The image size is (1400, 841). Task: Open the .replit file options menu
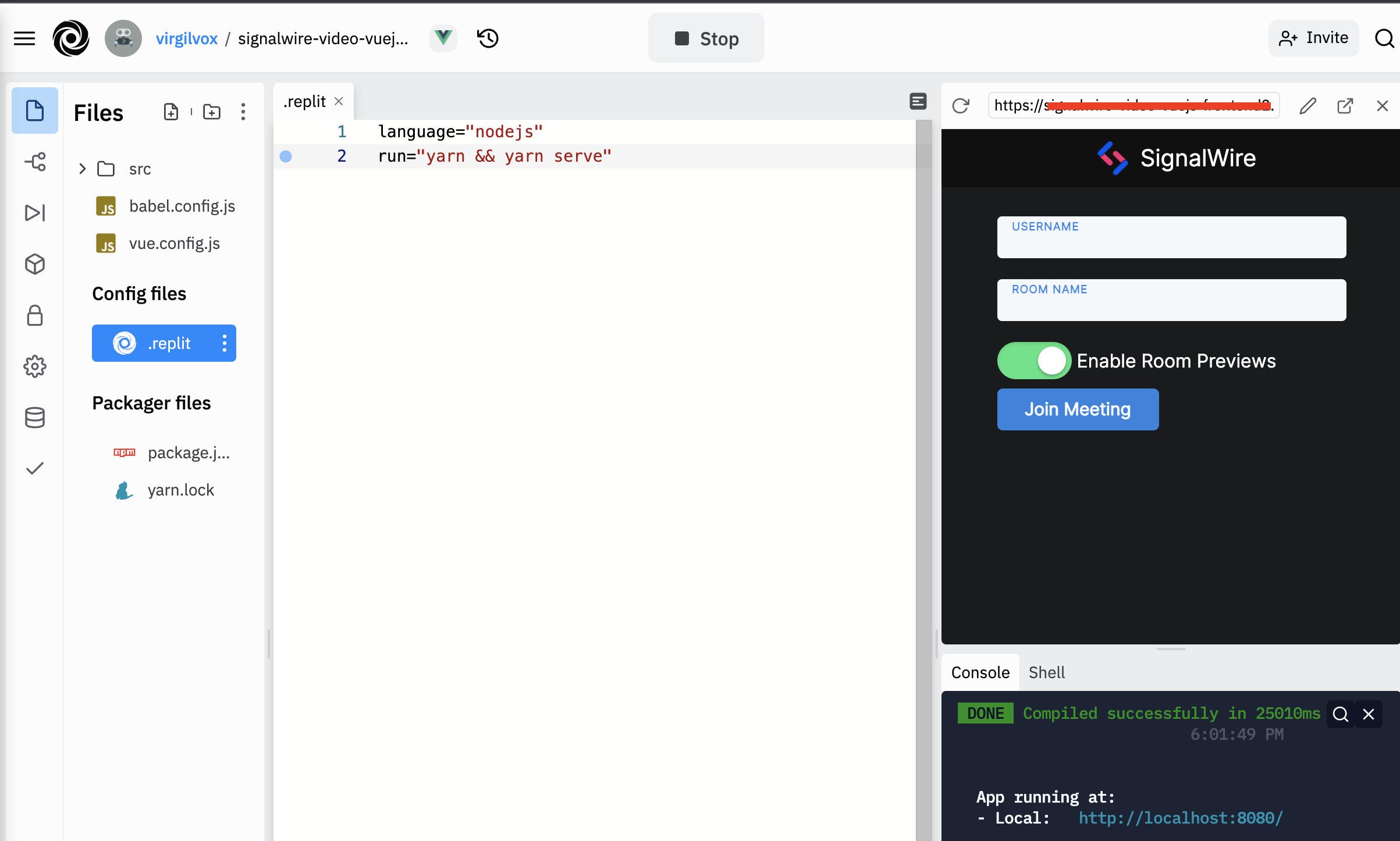pos(225,343)
